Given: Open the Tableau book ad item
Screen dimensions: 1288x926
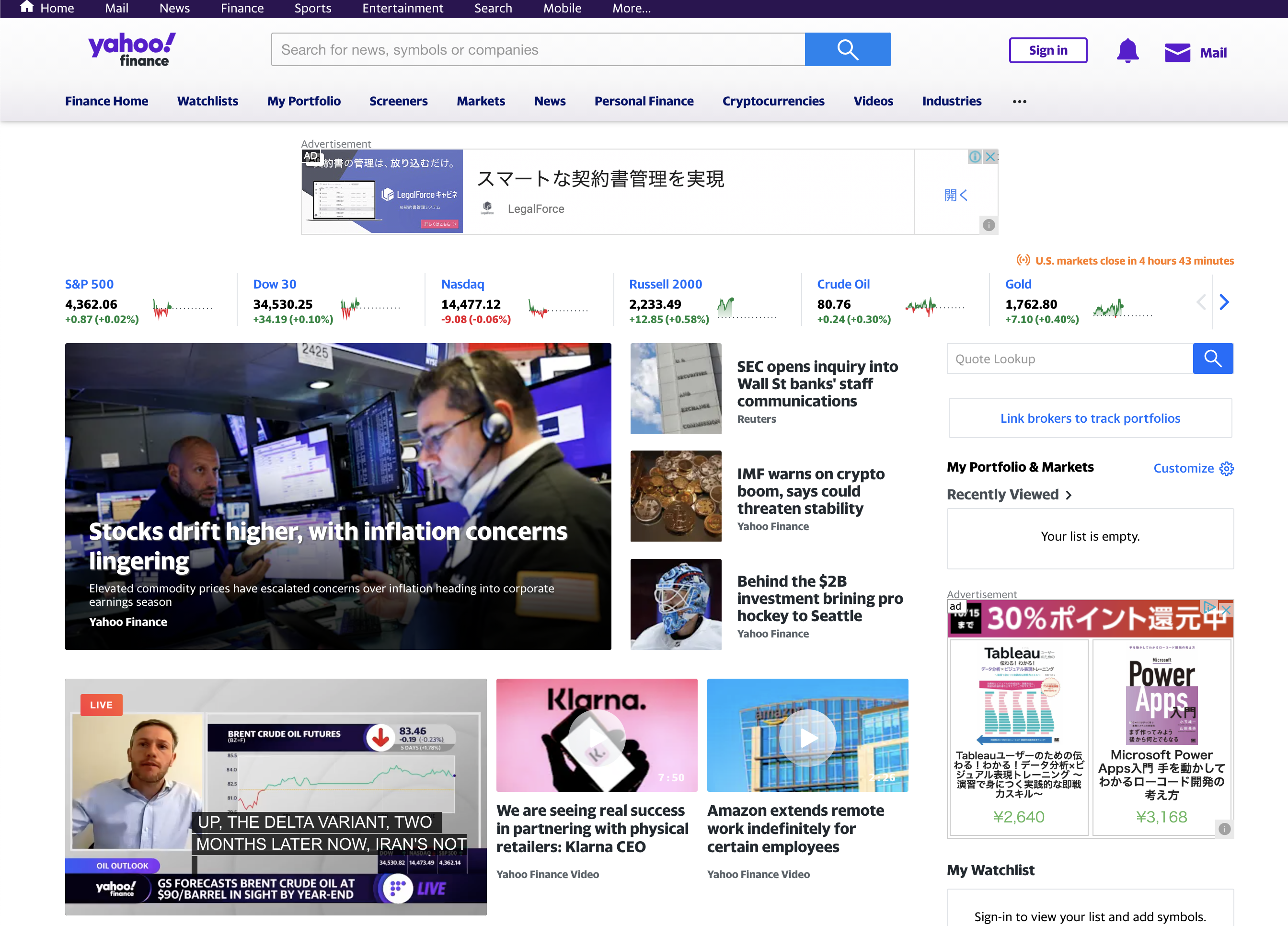Looking at the screenshot, I should 1018,737.
